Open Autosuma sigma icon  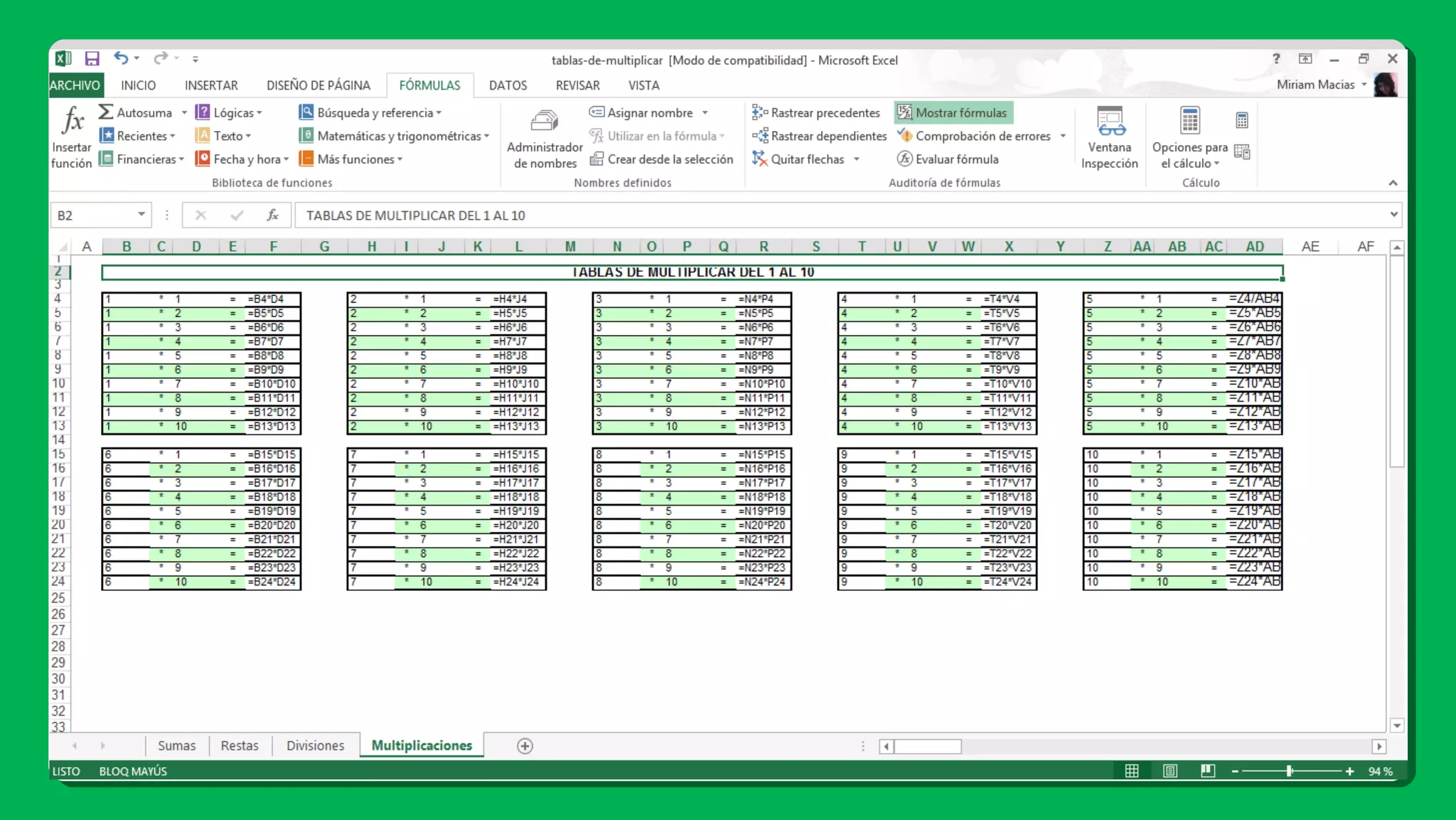(106, 112)
